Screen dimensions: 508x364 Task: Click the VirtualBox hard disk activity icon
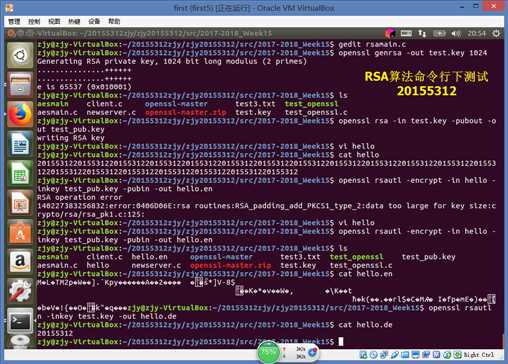(363, 355)
